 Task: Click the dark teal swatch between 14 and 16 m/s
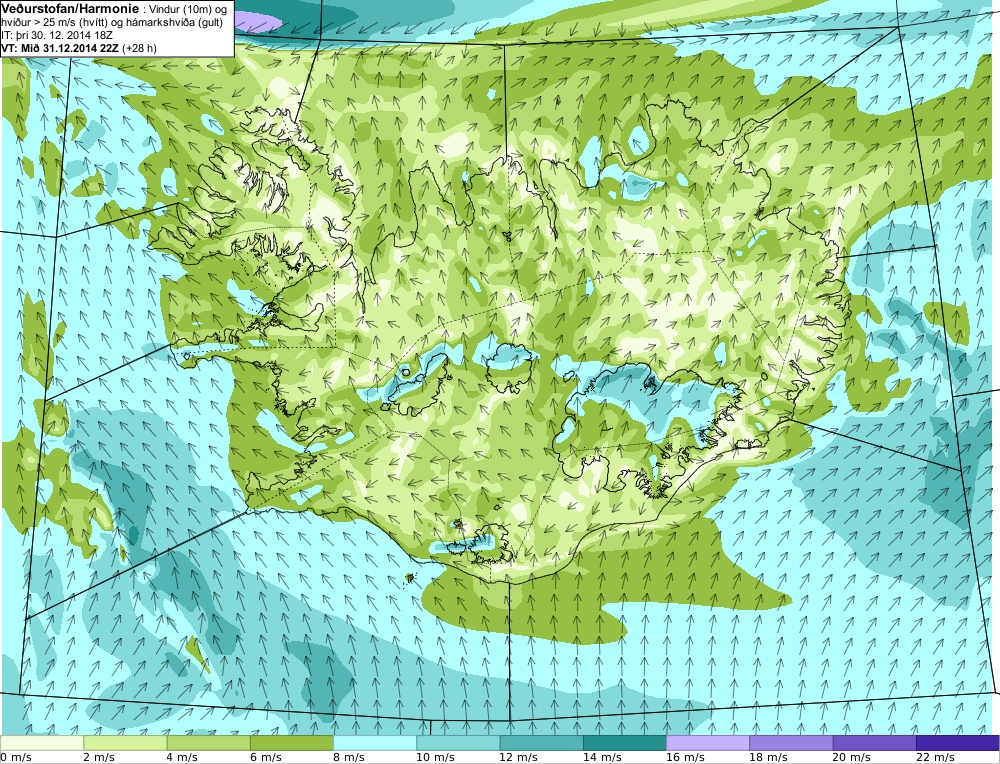click(x=625, y=743)
